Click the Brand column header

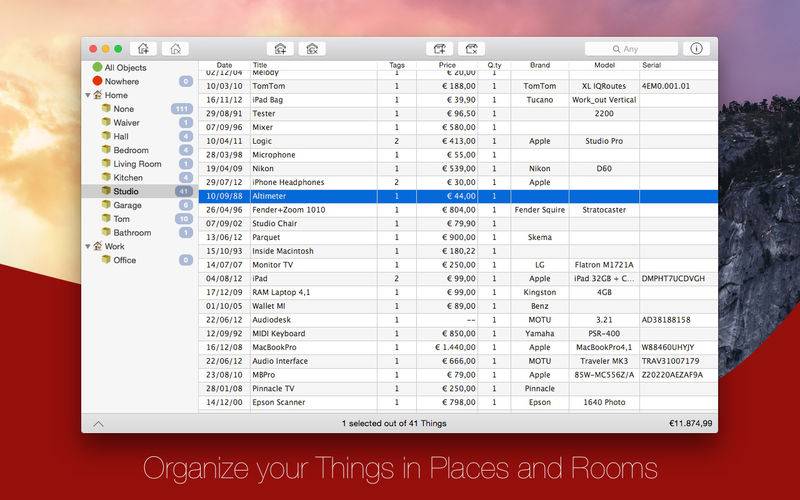pos(540,65)
